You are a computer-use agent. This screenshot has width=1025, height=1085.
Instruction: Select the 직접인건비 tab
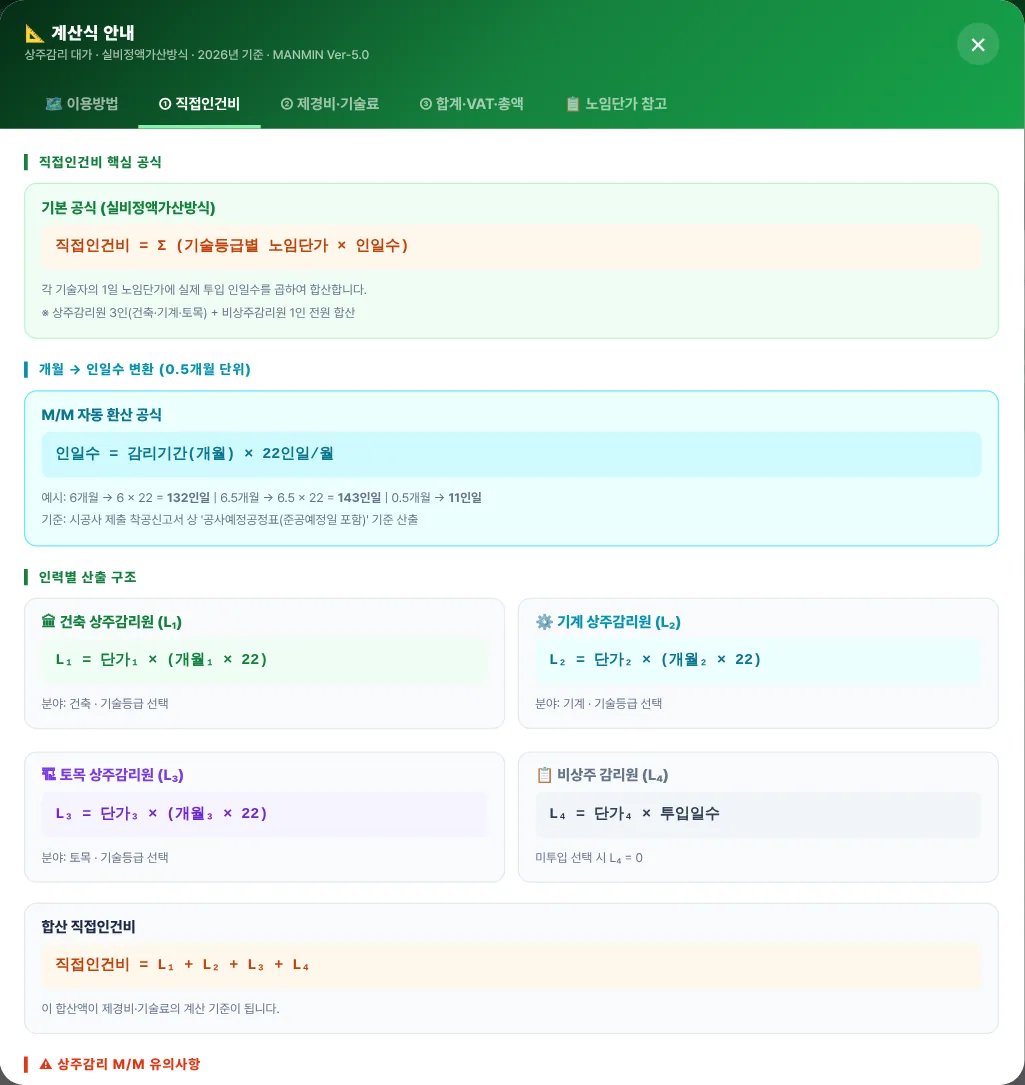coord(199,104)
